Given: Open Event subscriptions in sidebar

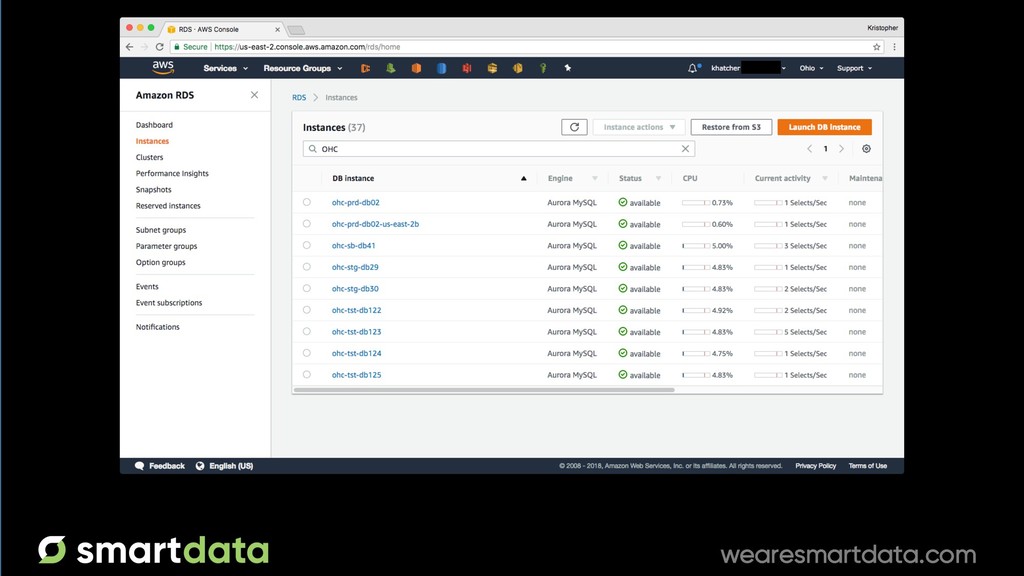Looking at the screenshot, I should tap(169, 303).
